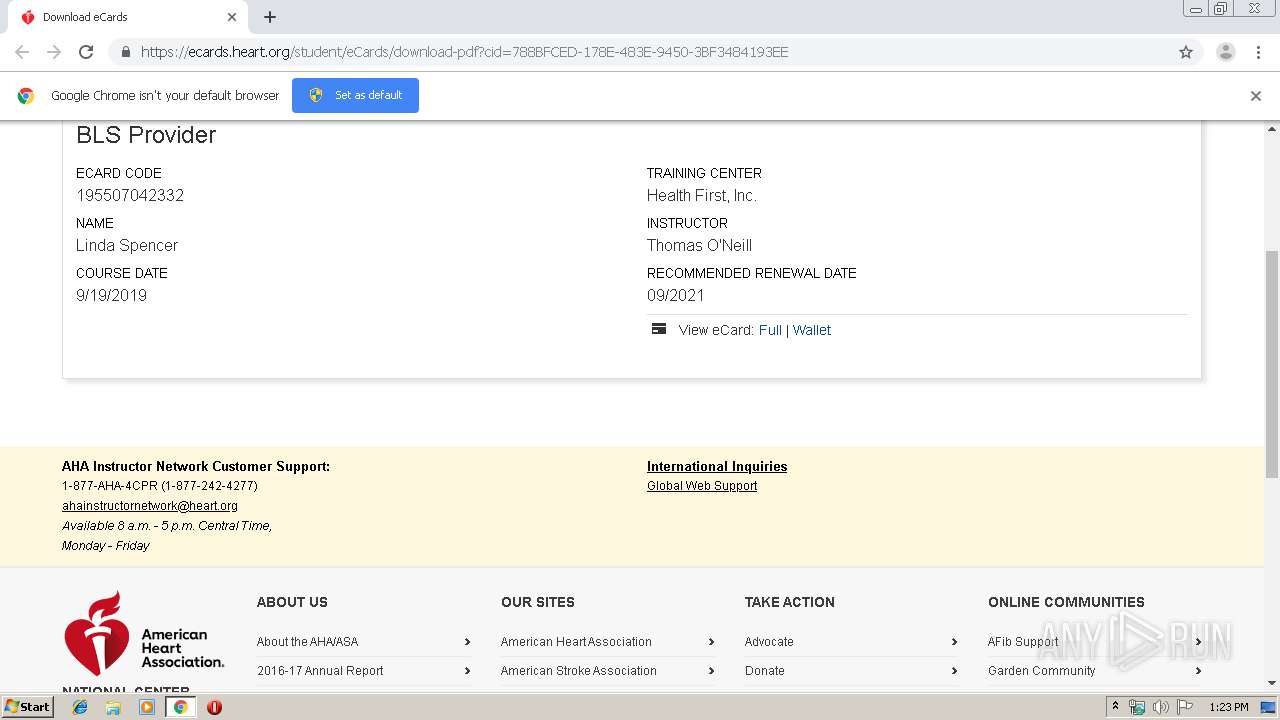Close the Download eCards tab
This screenshot has width=1280, height=720.
pos(232,17)
